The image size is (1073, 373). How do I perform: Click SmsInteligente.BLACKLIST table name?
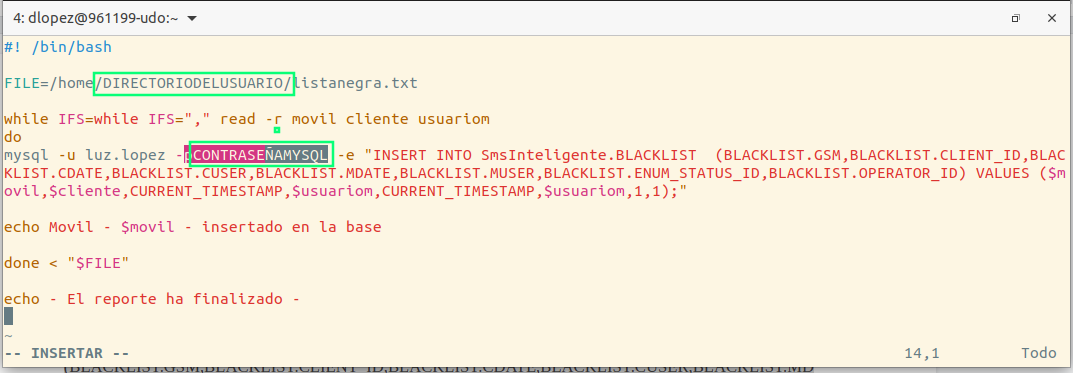pos(582,155)
